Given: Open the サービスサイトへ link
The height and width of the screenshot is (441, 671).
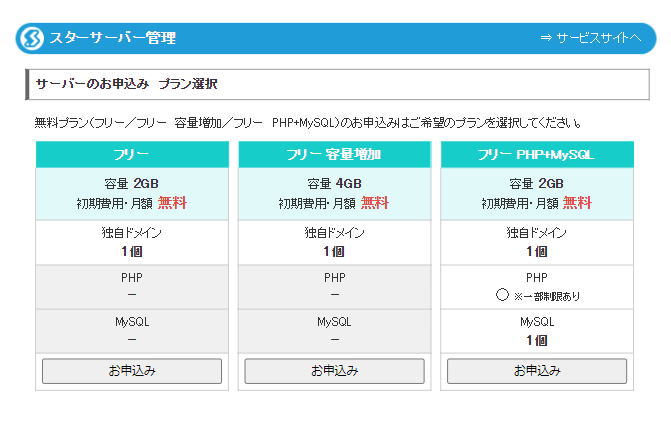Looking at the screenshot, I should 590,38.
